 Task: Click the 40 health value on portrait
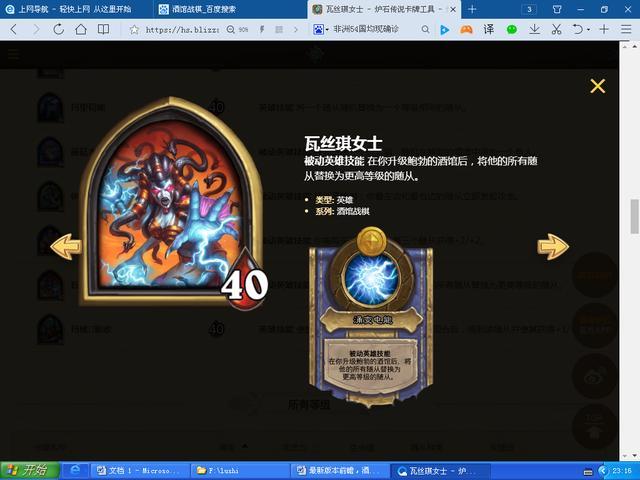pyautogui.click(x=244, y=284)
